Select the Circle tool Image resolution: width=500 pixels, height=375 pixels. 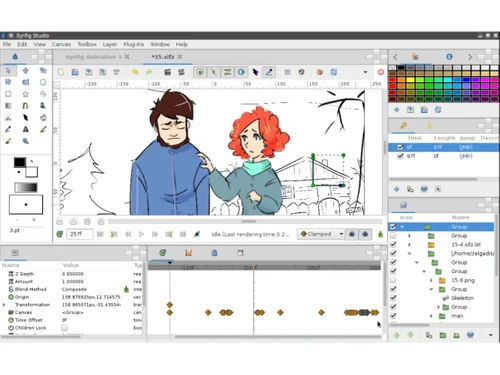click(x=43, y=82)
